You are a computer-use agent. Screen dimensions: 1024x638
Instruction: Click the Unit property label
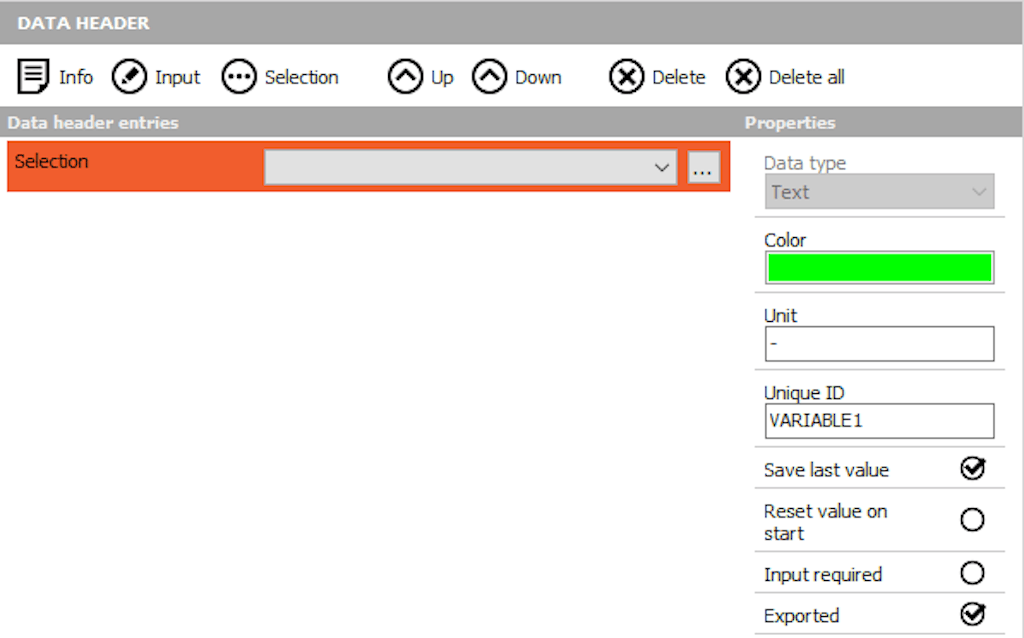[780, 315]
